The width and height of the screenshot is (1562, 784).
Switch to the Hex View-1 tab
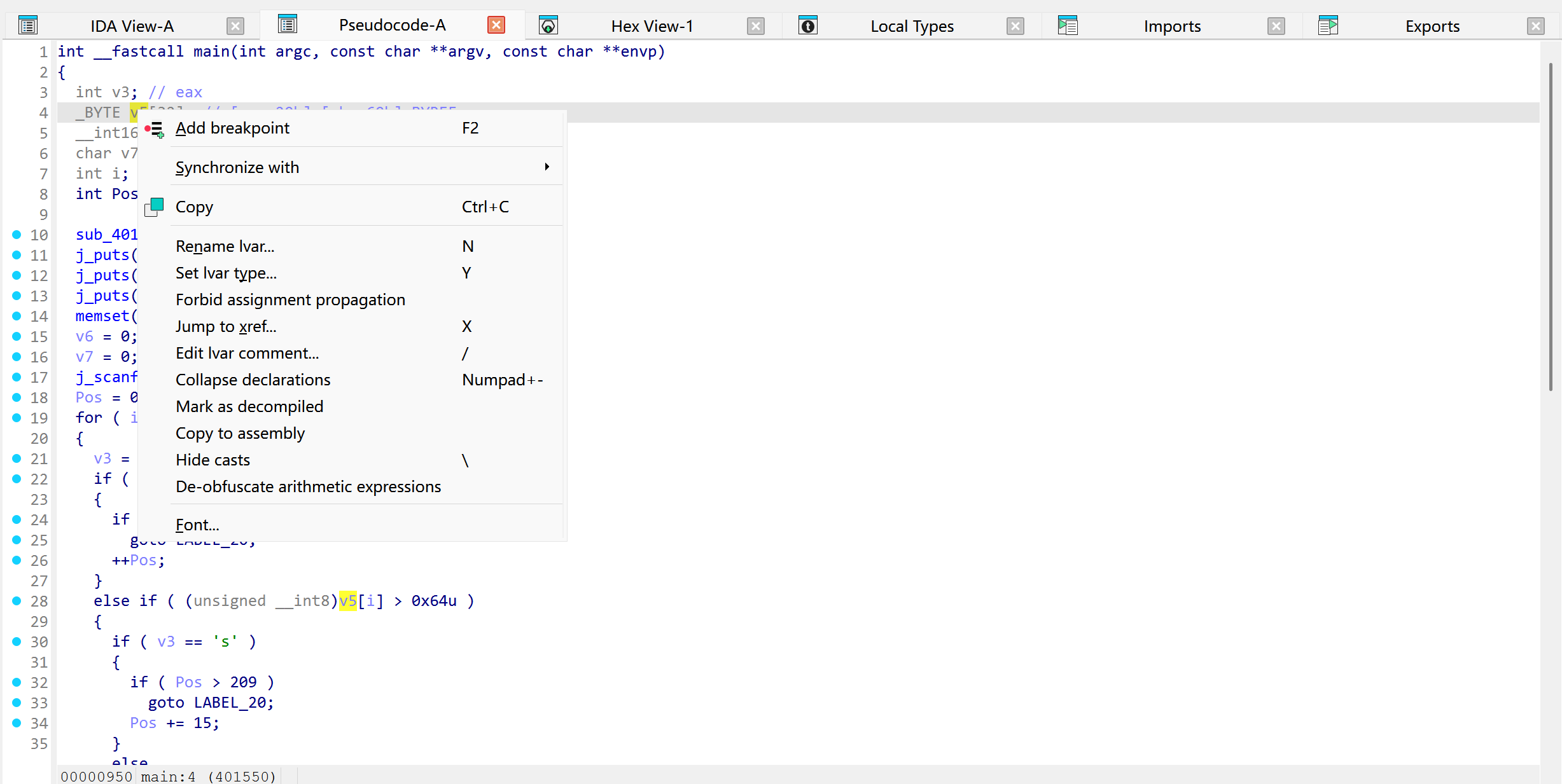point(652,25)
